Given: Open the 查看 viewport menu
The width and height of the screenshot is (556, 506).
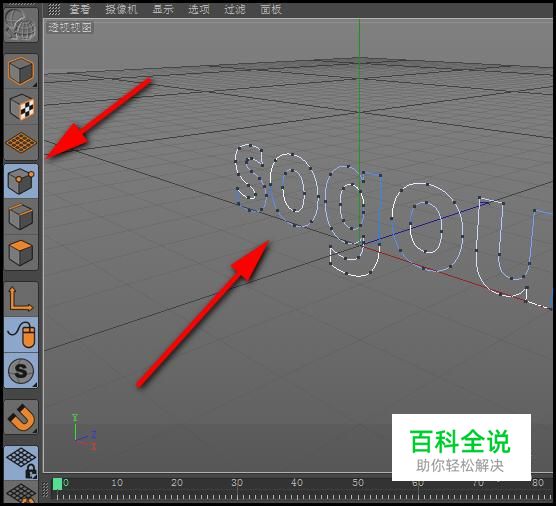Looking at the screenshot, I should coord(80,10).
